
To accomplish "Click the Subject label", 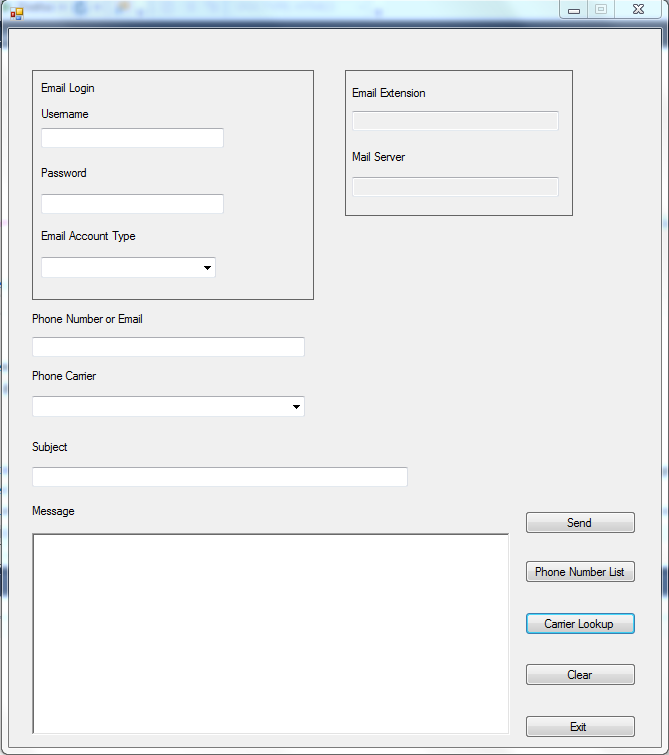I will 50,447.
